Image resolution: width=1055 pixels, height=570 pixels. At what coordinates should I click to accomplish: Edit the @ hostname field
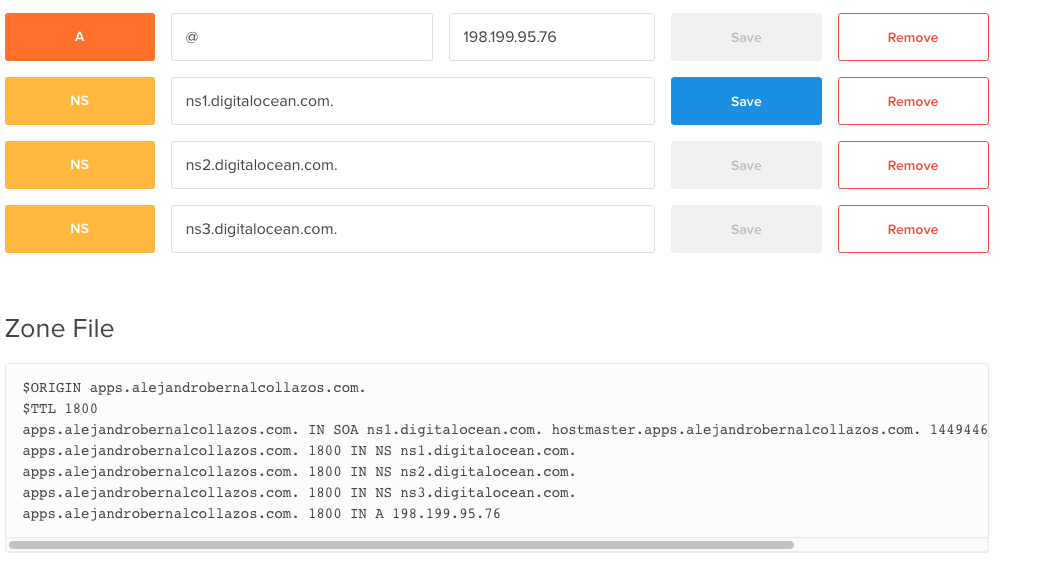pyautogui.click(x=302, y=37)
